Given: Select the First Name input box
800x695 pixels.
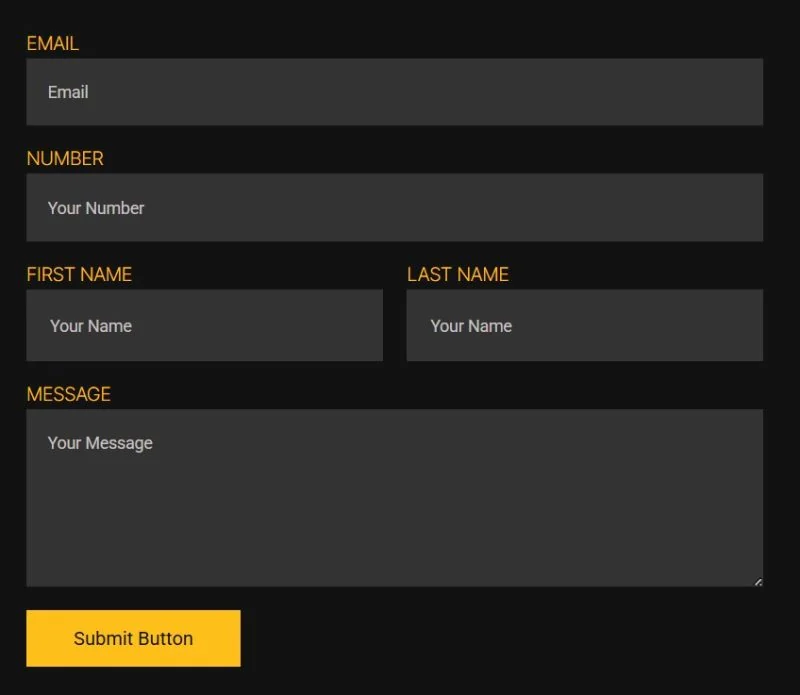Looking at the screenshot, I should 205,326.
